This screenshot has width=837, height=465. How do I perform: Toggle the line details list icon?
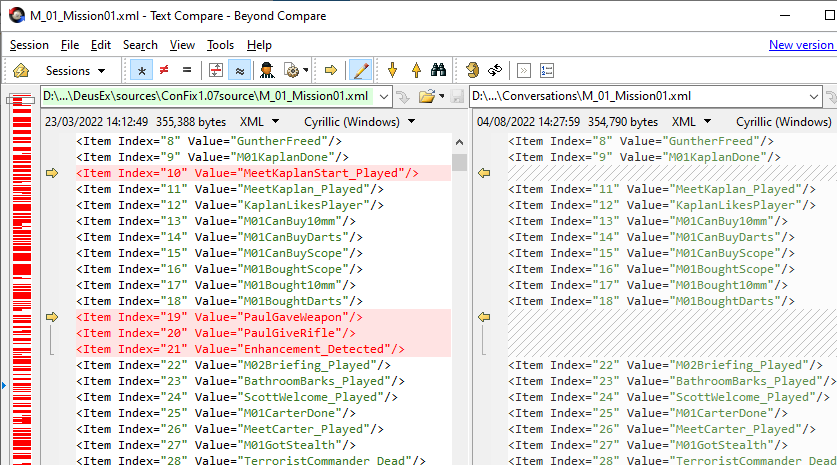point(547,70)
